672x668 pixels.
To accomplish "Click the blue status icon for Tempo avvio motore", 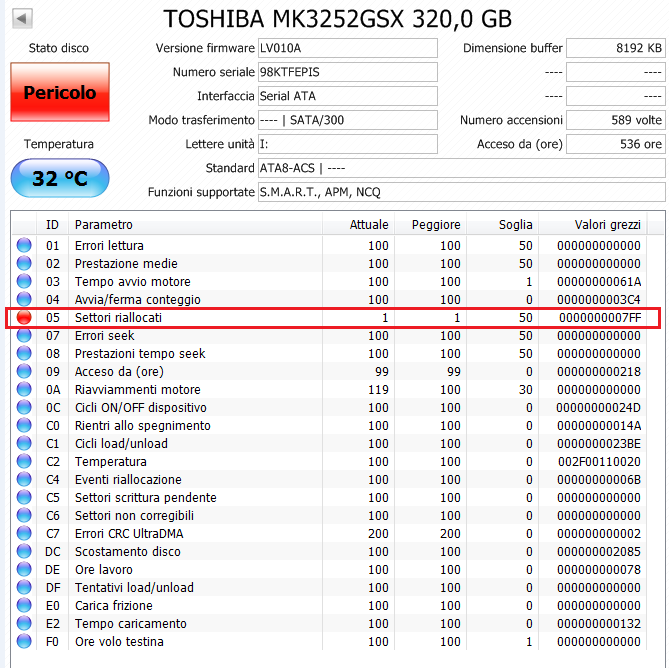I will (24, 281).
